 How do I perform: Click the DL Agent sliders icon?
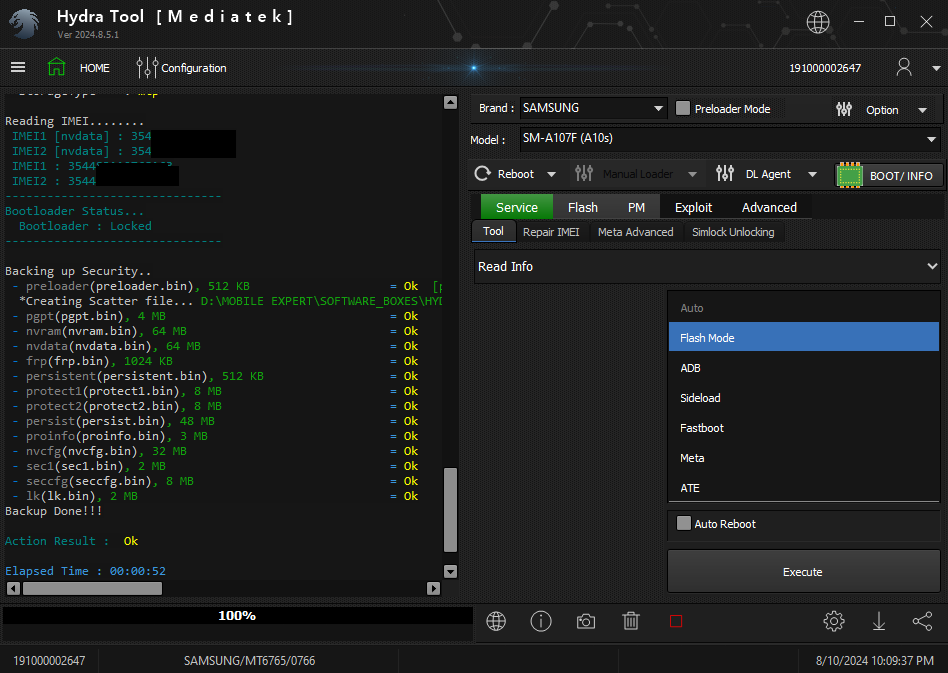click(x=725, y=174)
